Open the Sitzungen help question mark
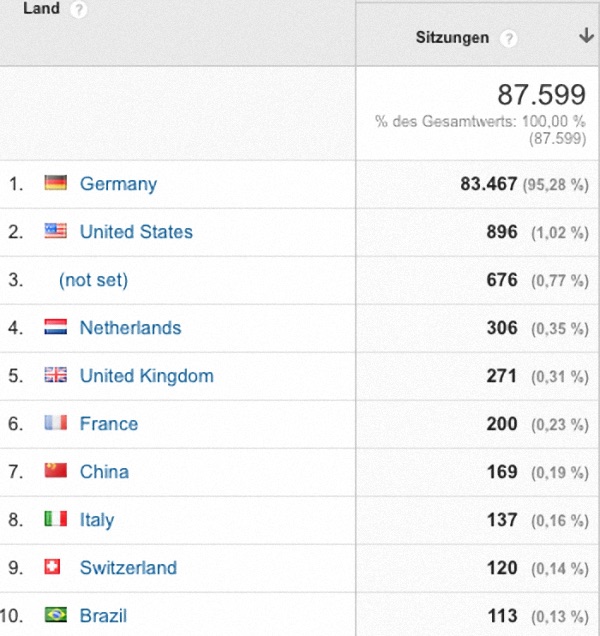600x636 pixels. (x=508, y=39)
